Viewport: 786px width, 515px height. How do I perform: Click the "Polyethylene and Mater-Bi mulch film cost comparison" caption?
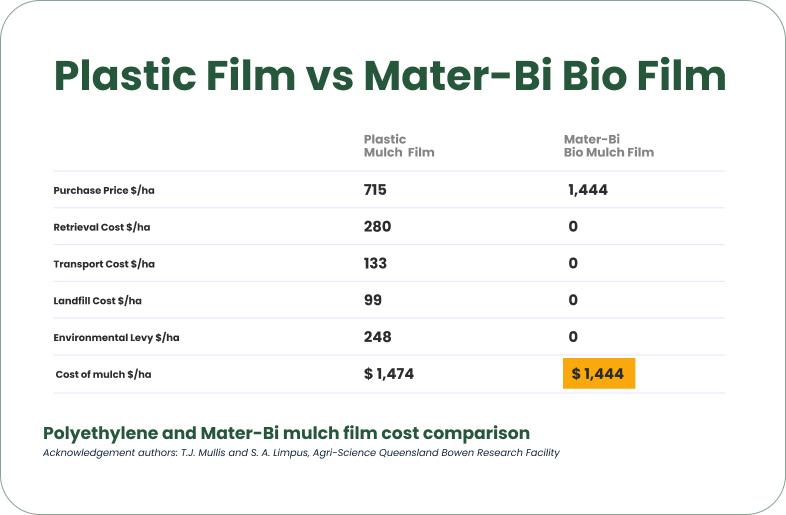coord(286,433)
